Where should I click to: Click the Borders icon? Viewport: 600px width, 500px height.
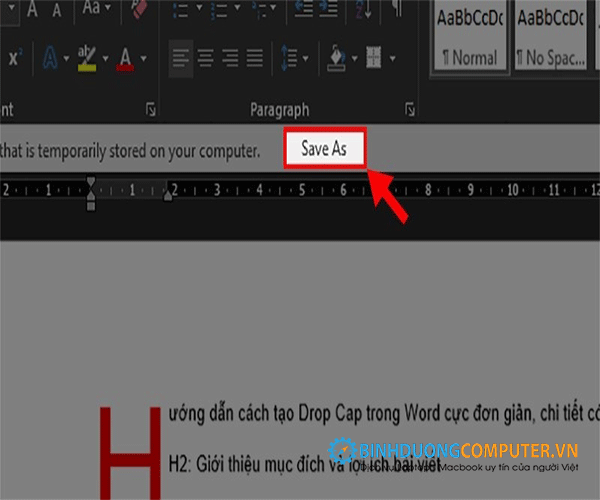(374, 57)
